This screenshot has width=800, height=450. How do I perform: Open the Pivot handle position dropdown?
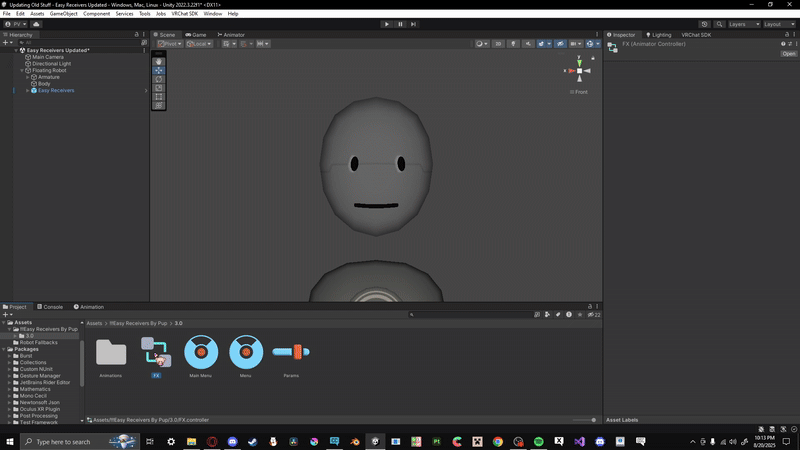click(169, 44)
